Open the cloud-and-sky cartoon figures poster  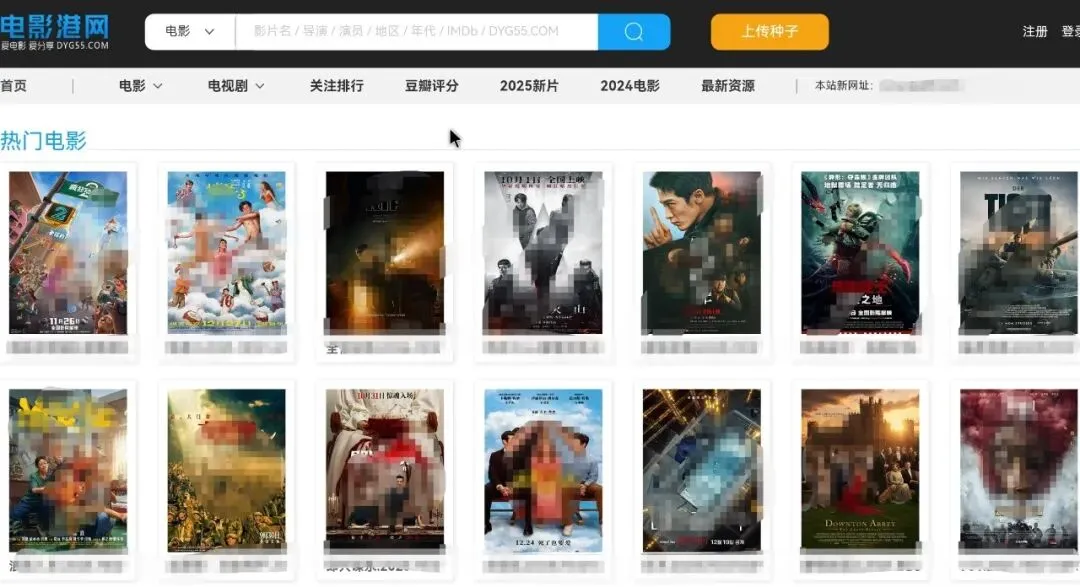pos(227,253)
